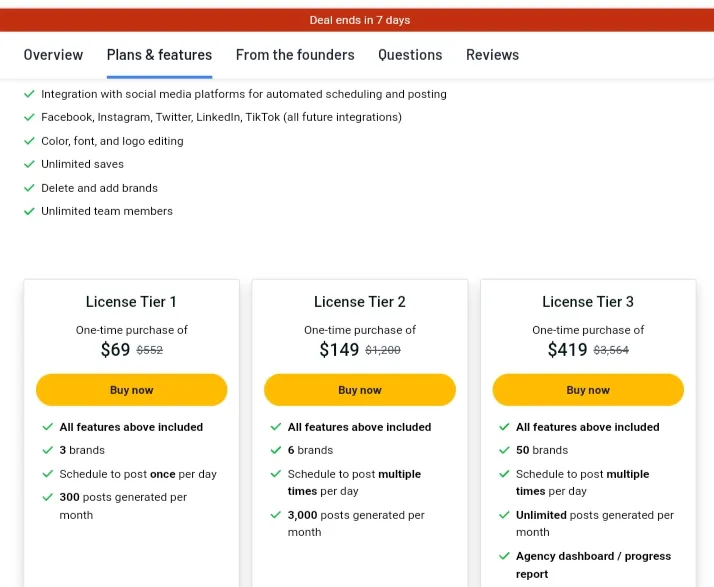Go to From the founders tab
This screenshot has width=714, height=587.
tap(295, 55)
